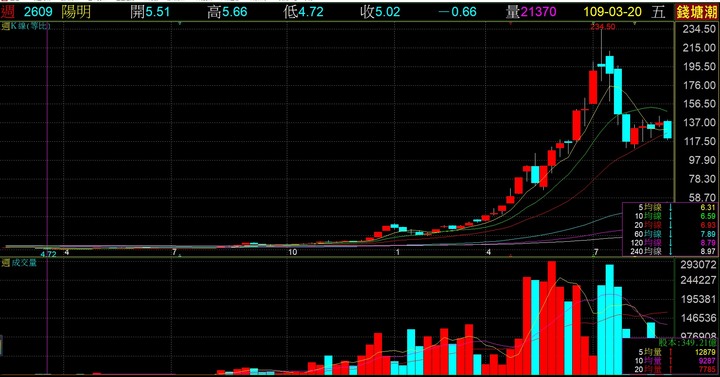Image resolution: width=720 pixels, height=377 pixels.
Task: Click the 234.50 peak price marker
Action: 602,27
